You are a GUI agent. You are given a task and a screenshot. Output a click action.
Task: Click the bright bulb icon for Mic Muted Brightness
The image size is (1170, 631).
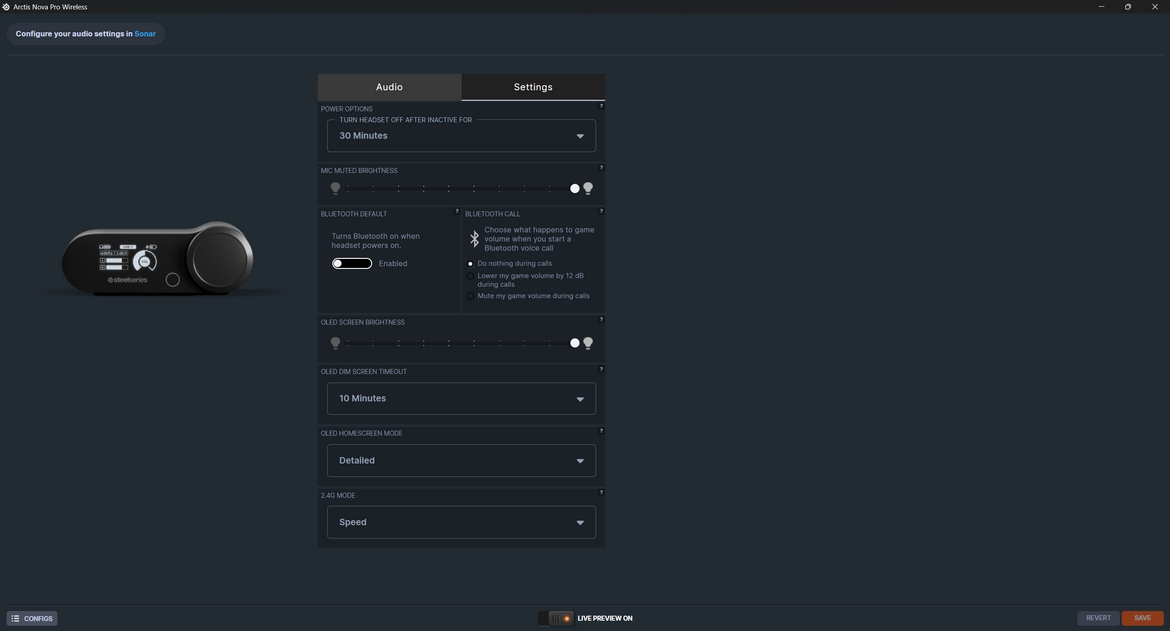588,188
